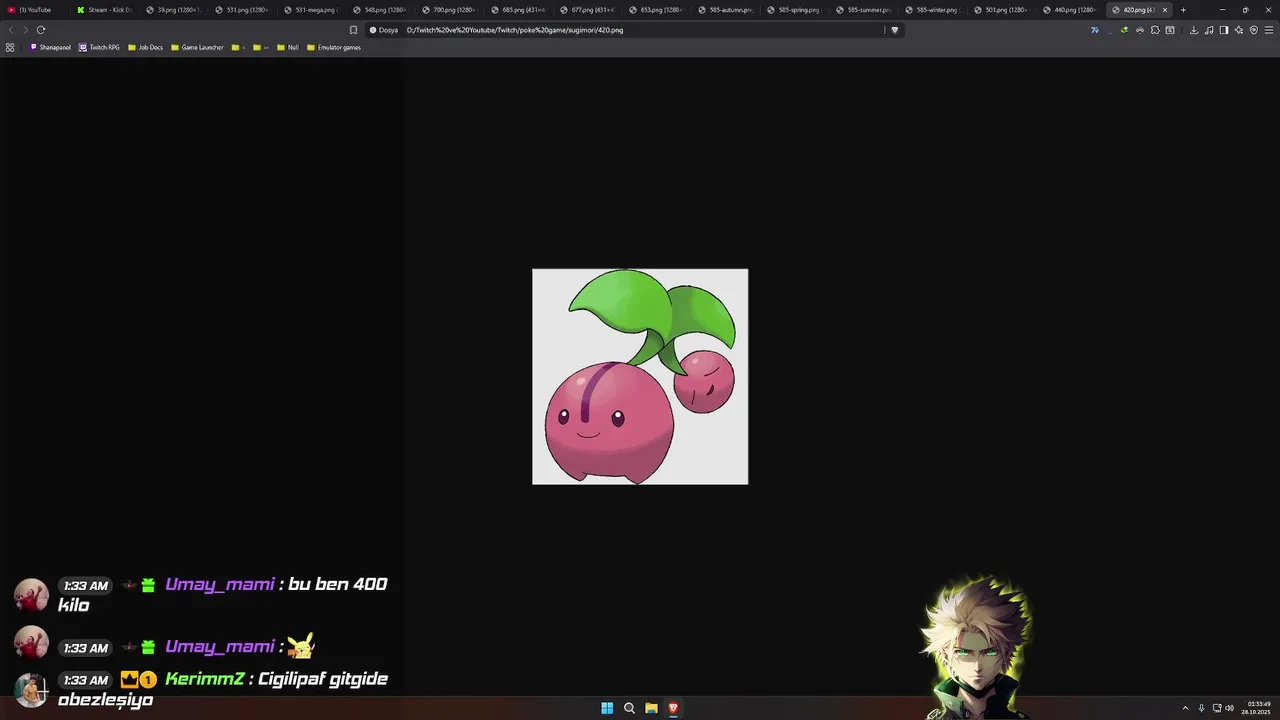1280x720 pixels.
Task: Open the Shanapanel bookmark
Action: (51, 47)
